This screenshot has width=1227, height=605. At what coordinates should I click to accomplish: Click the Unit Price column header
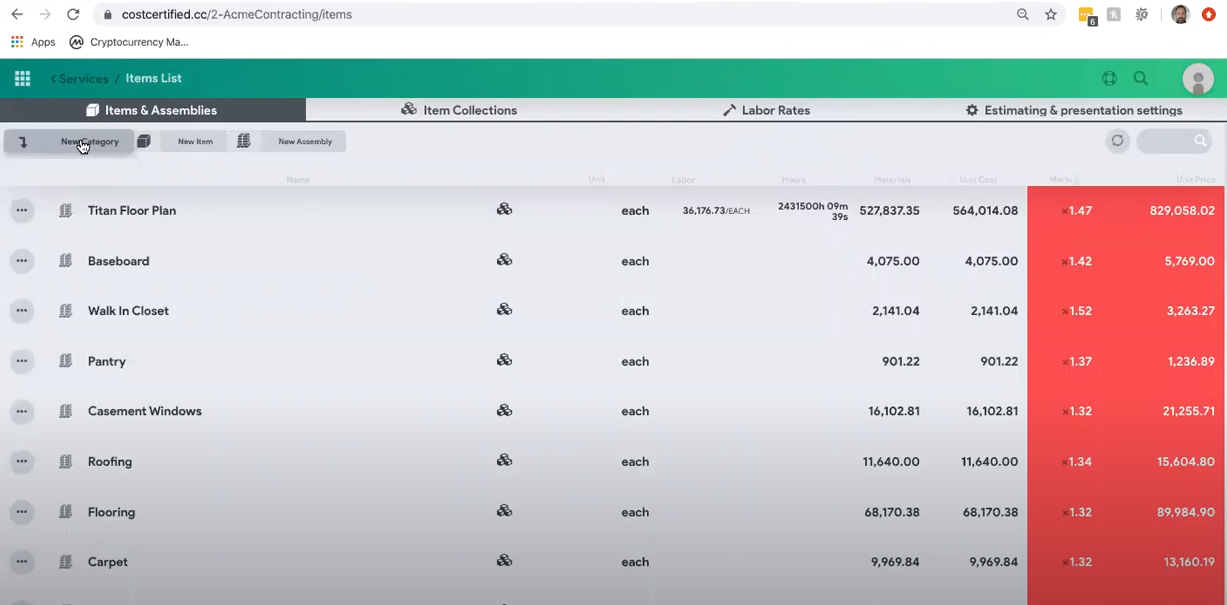[1196, 180]
